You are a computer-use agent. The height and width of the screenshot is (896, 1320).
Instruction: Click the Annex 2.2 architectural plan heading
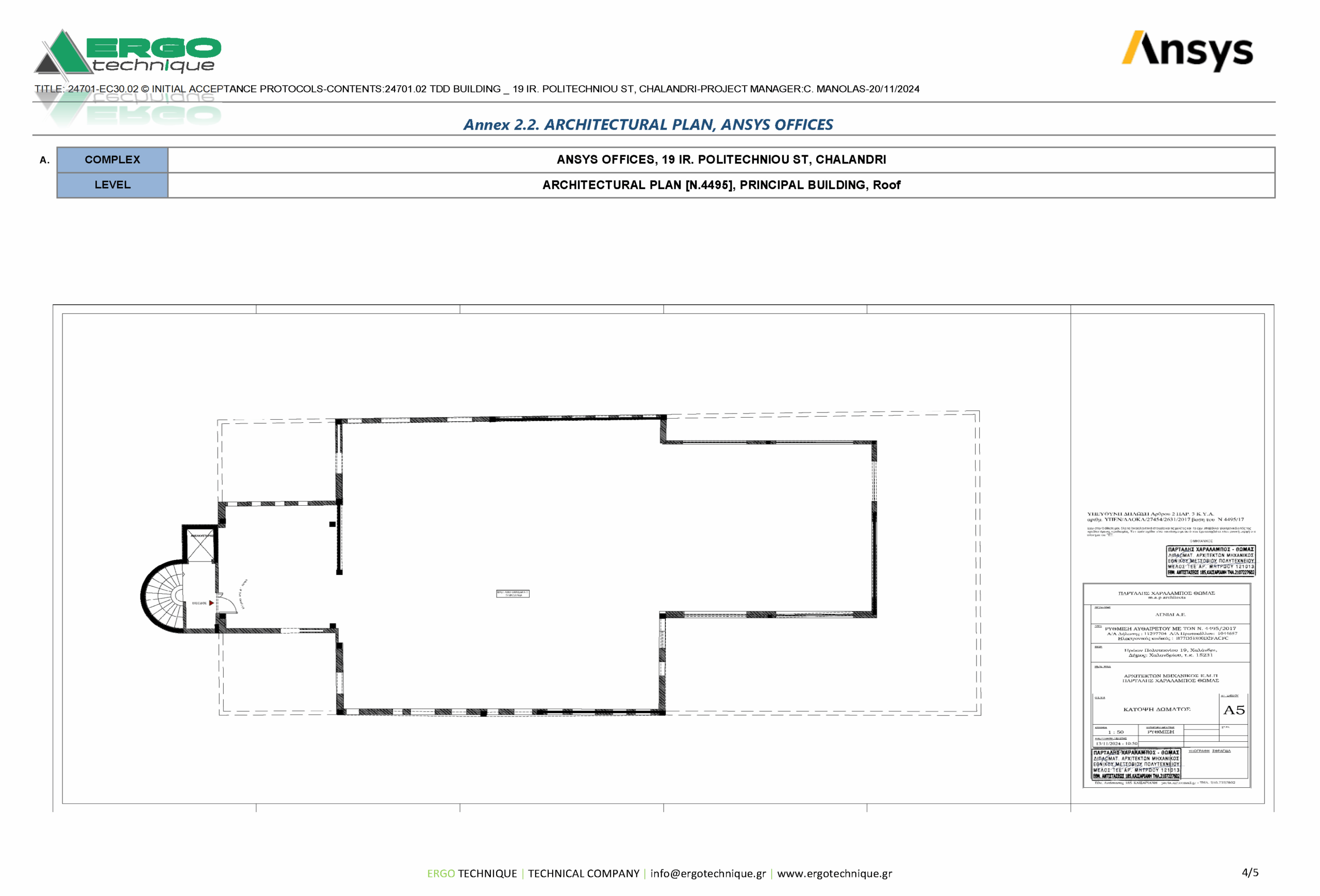[x=648, y=124]
